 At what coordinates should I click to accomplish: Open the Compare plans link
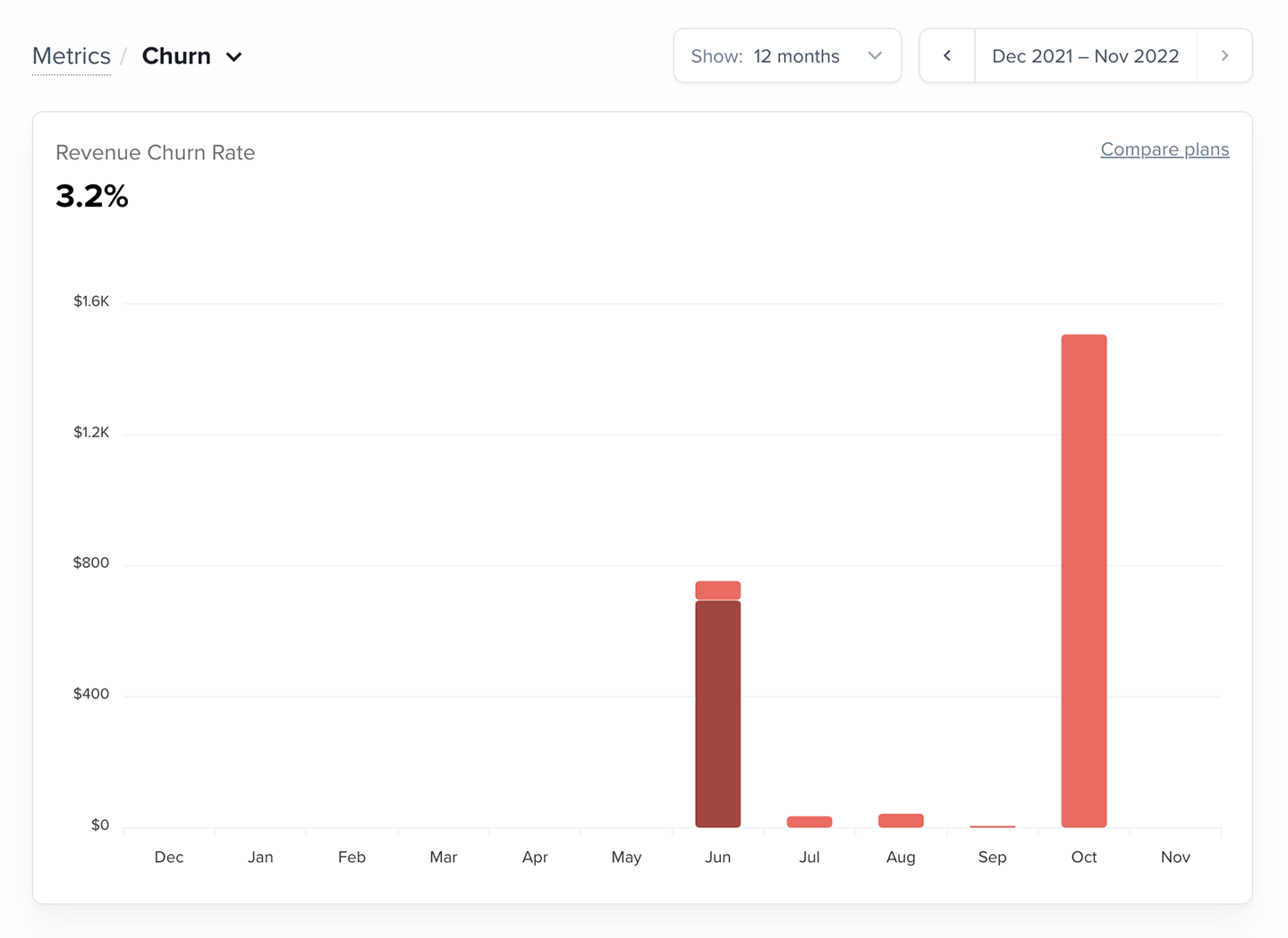pos(1165,149)
